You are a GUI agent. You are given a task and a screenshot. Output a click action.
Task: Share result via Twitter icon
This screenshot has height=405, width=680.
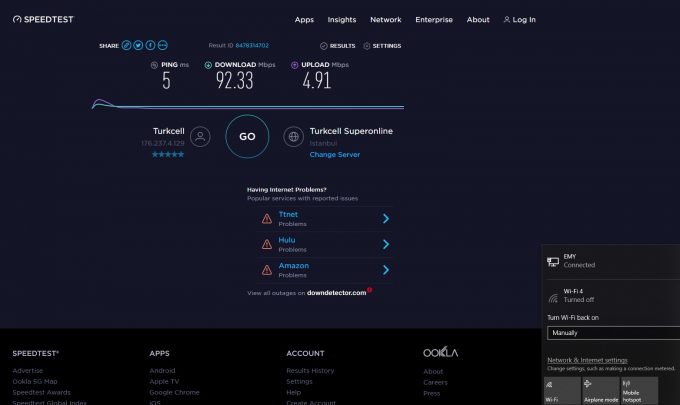pos(139,45)
